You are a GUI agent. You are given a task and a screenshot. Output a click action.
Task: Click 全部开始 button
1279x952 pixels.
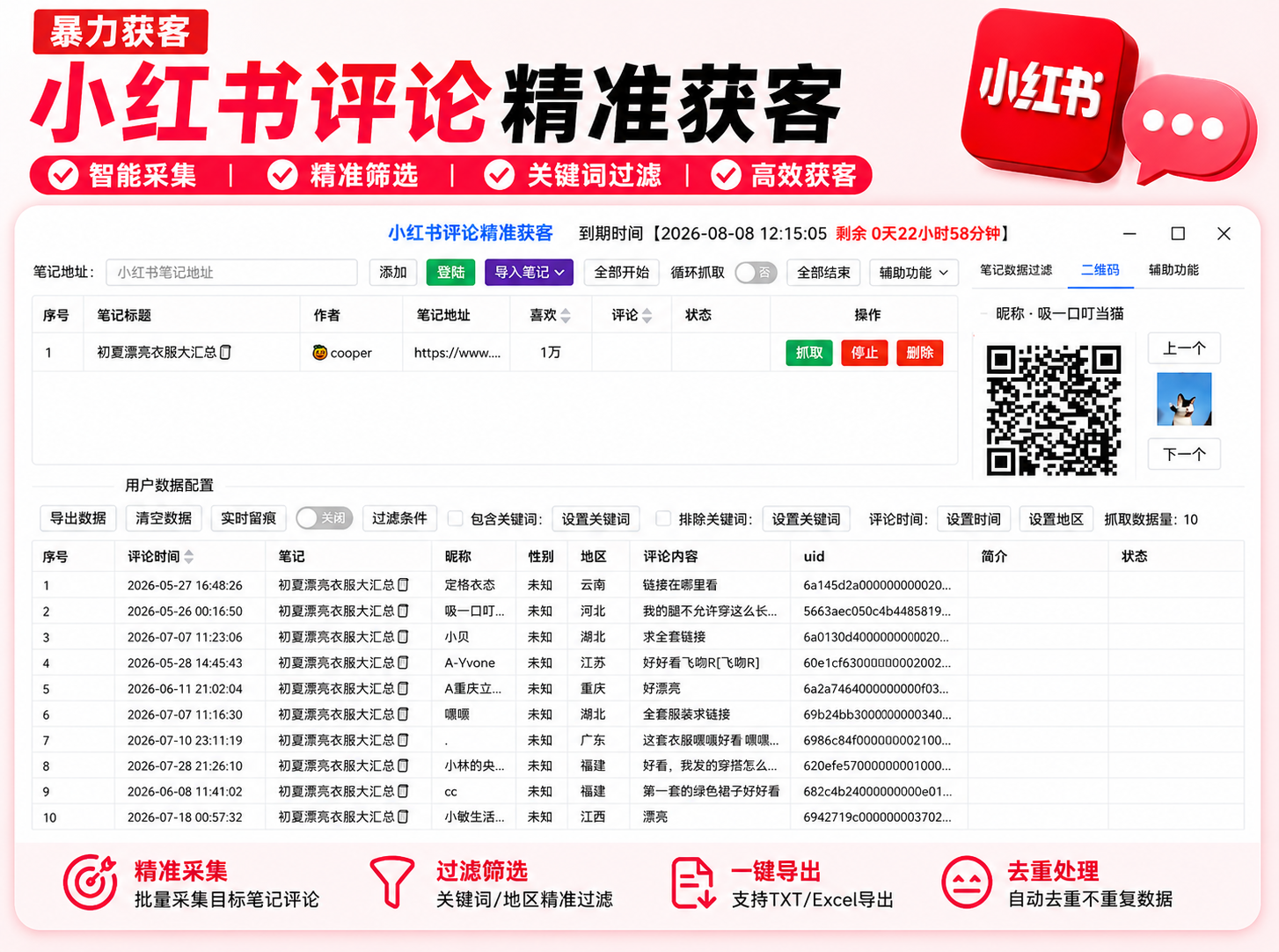621,272
